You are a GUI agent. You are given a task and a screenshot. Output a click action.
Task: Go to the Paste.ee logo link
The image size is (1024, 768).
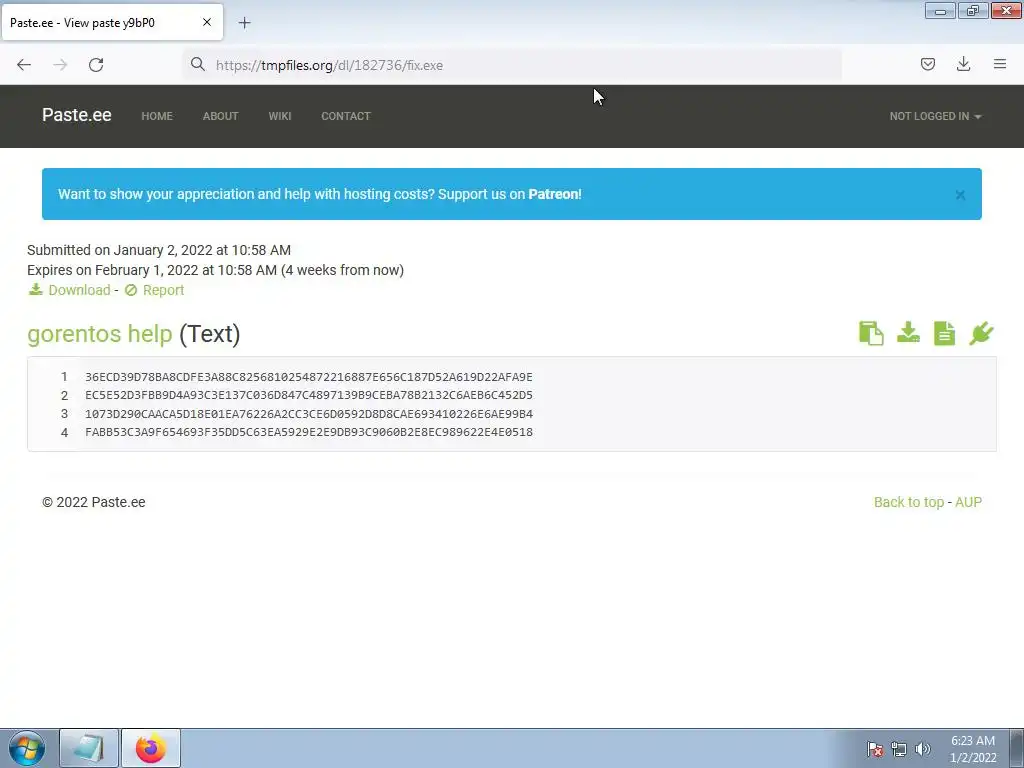76,115
